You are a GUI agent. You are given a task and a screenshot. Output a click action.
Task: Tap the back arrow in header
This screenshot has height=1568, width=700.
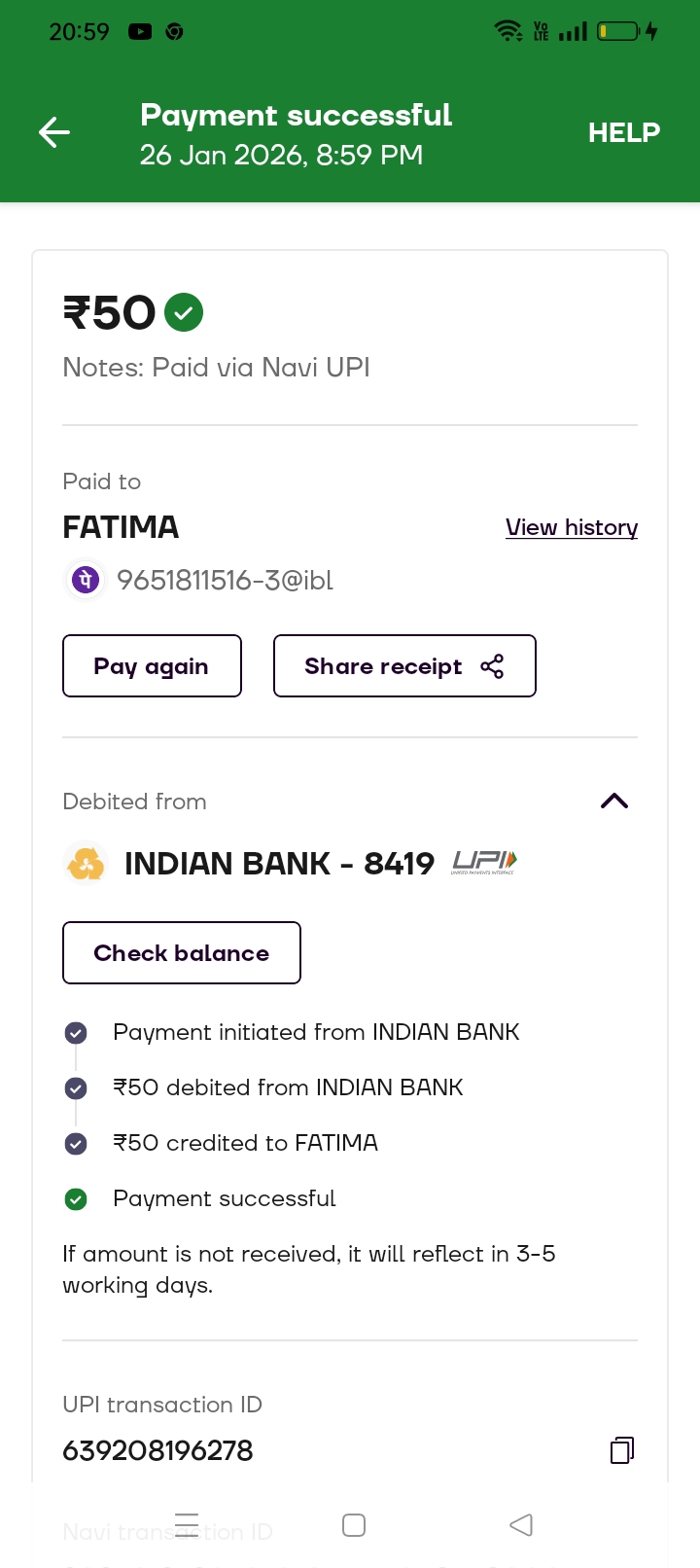(x=54, y=132)
